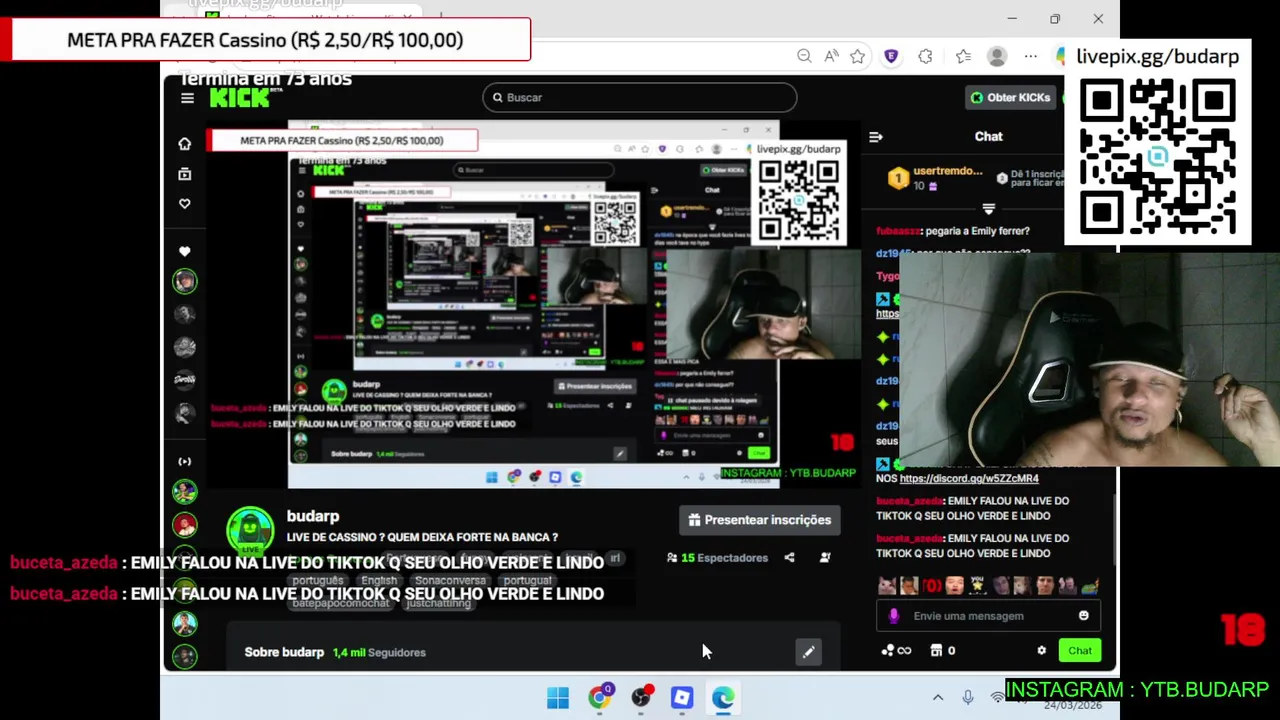1280x720 pixels.
Task: Open the chat shop icon showing 0
Action: (x=942, y=651)
